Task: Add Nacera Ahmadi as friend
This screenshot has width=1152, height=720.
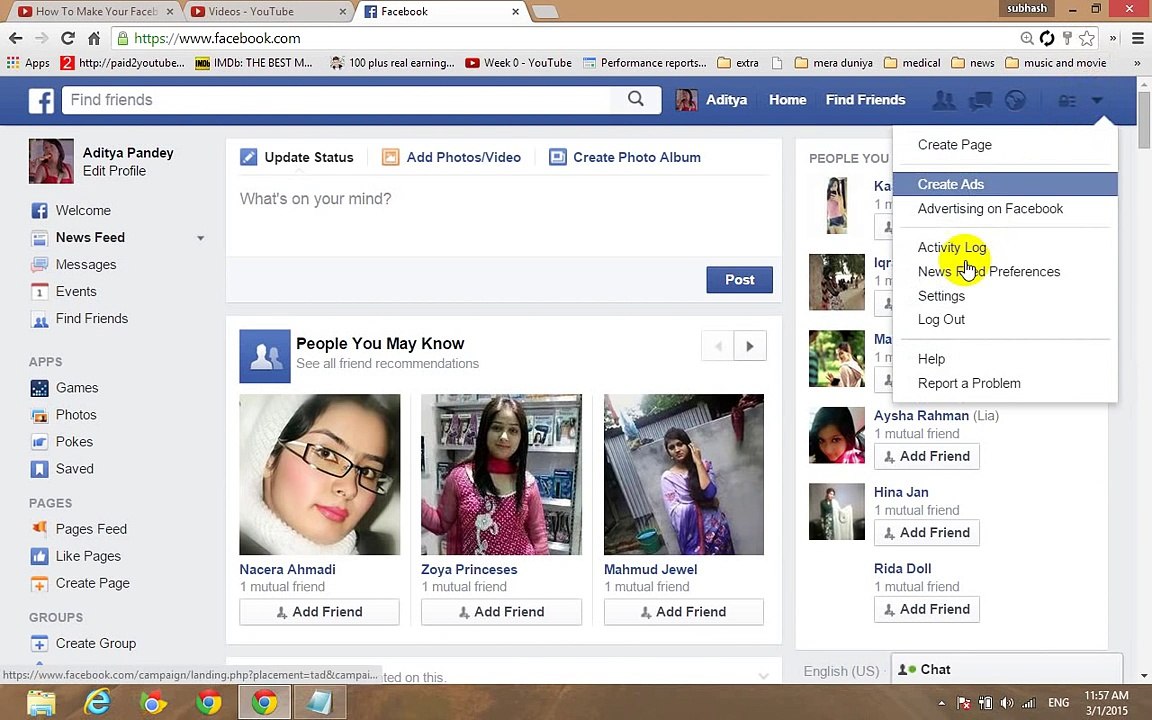Action: click(x=320, y=612)
